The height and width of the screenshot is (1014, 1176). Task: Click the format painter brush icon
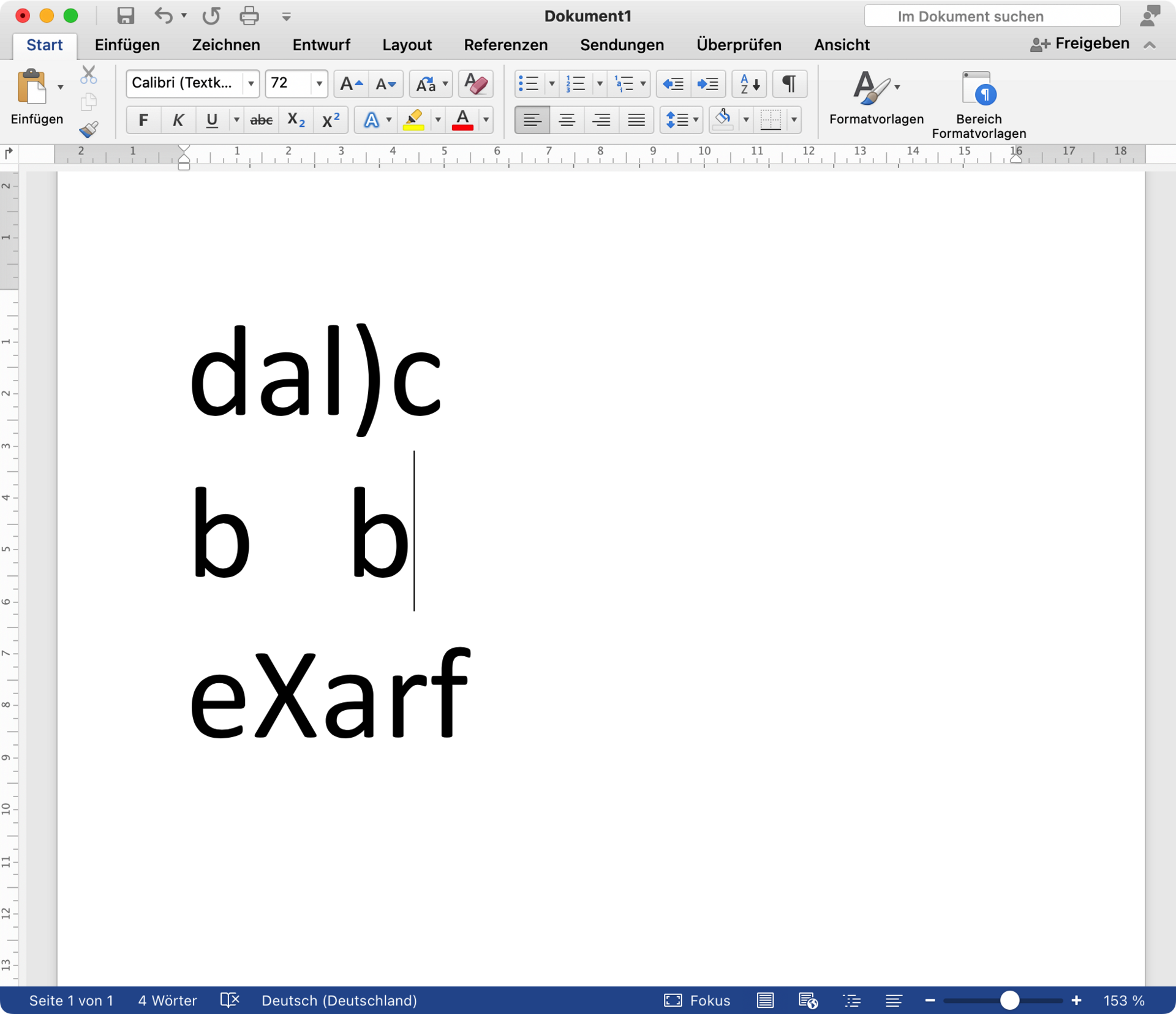click(x=88, y=129)
